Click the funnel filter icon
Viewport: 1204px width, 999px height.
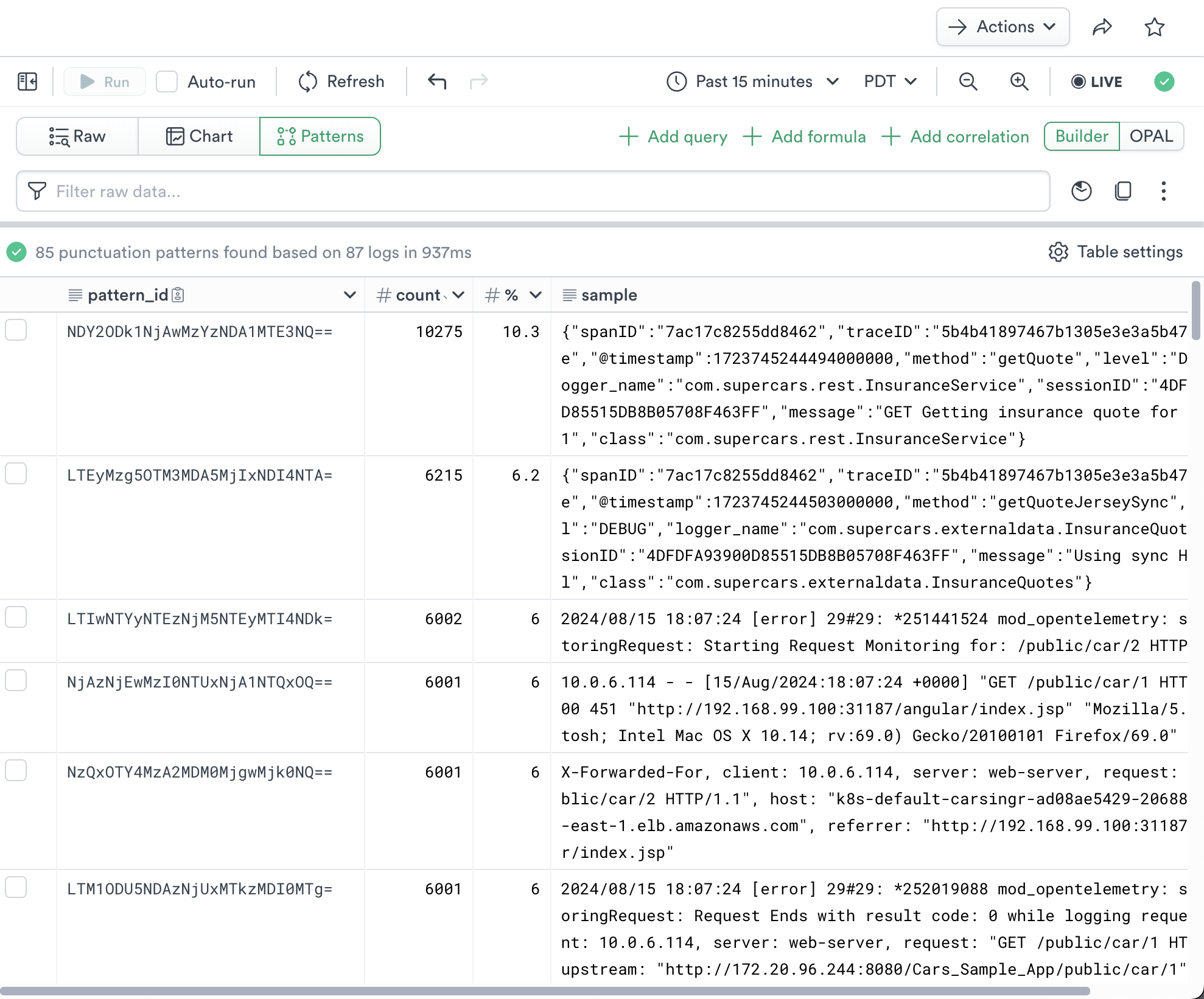click(37, 191)
